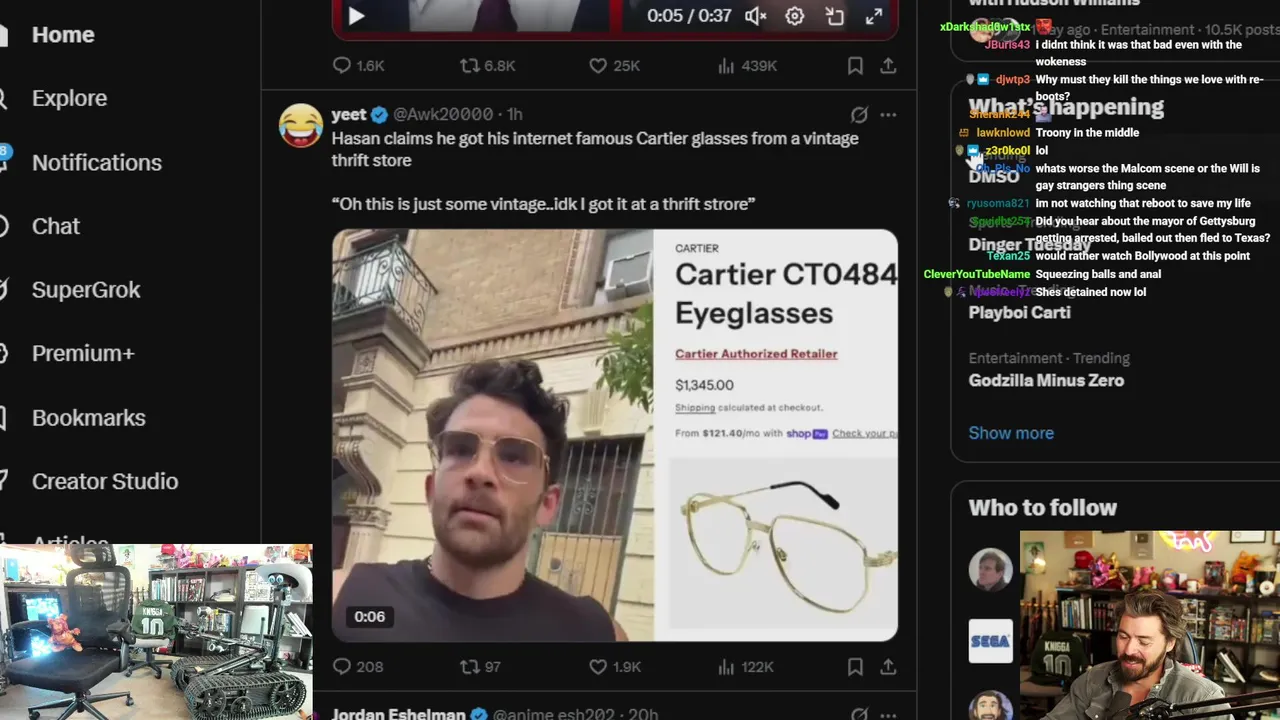Like the post with 25K likes
1280x720 pixels.
pos(614,66)
